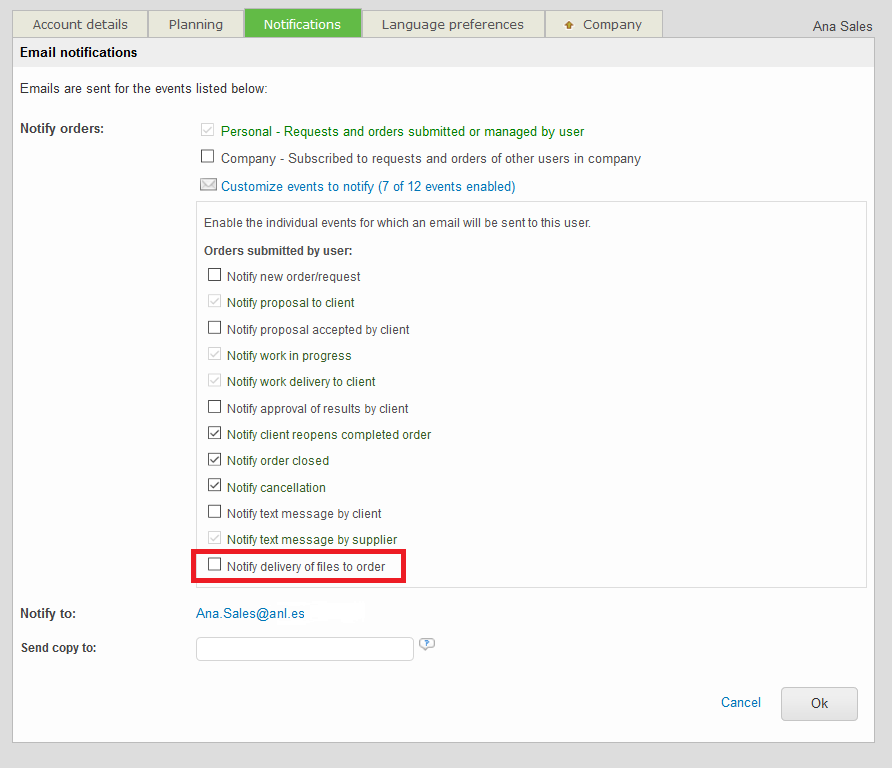Enable Notify proposal accepted by client
Screen dimensions: 892x768
[214, 328]
